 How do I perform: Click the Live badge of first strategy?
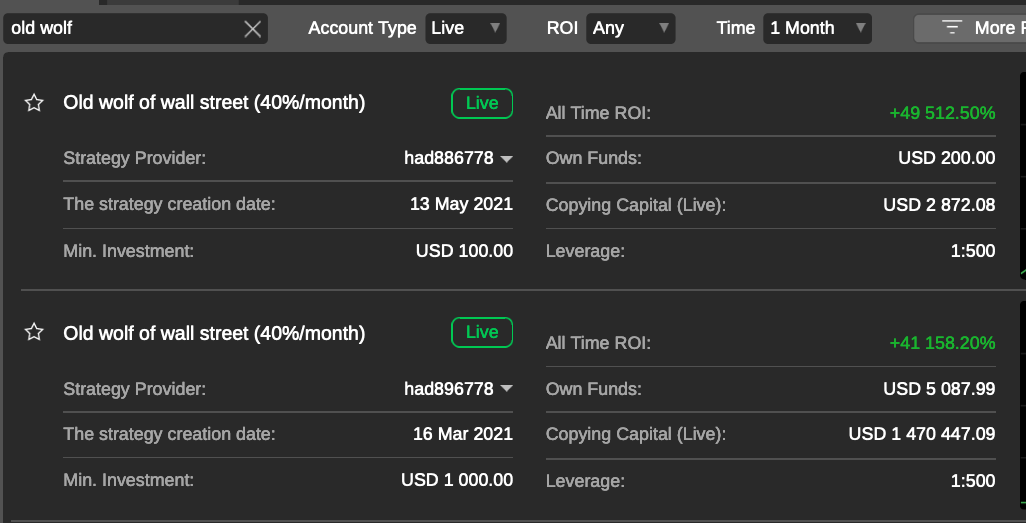click(482, 103)
